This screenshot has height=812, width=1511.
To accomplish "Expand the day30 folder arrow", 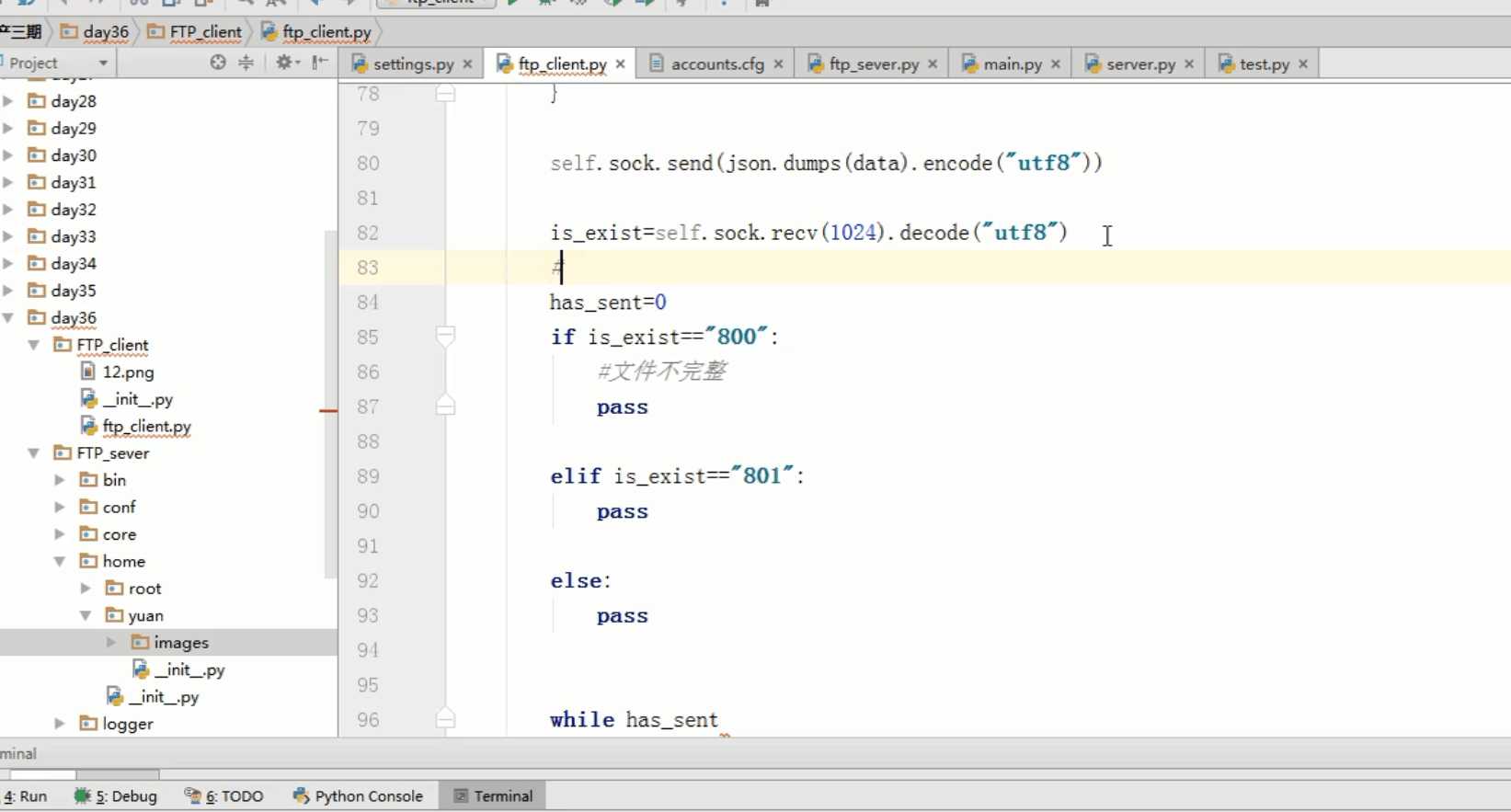I will pos(8,155).
